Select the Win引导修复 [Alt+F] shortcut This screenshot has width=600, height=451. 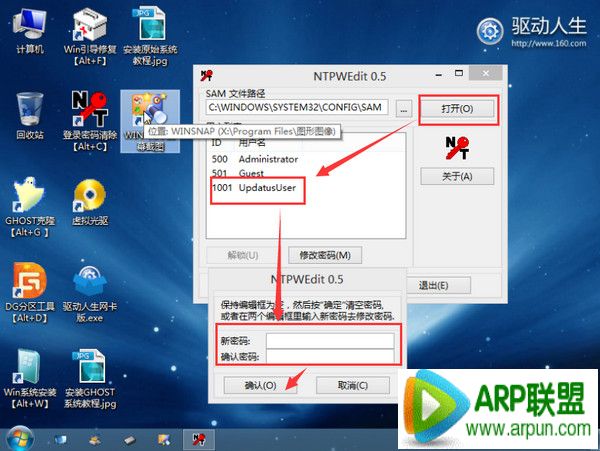90,36
